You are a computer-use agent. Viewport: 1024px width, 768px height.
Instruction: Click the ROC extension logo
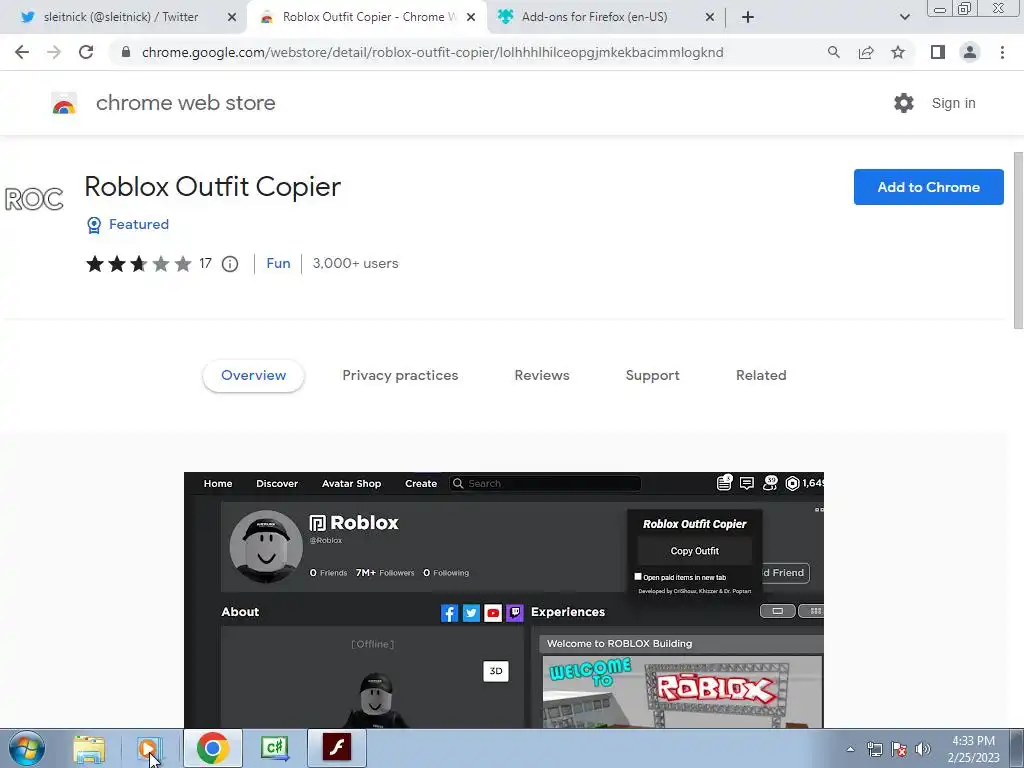(x=34, y=199)
